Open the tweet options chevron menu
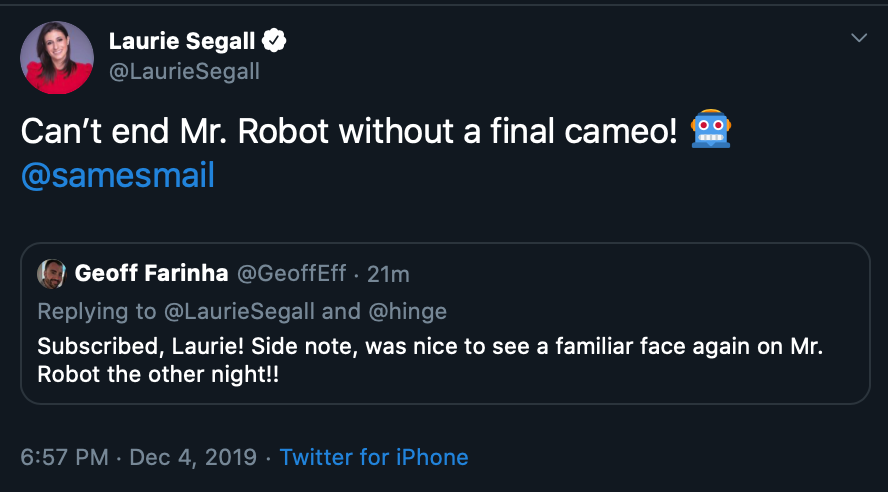The image size is (888, 492). tap(858, 38)
